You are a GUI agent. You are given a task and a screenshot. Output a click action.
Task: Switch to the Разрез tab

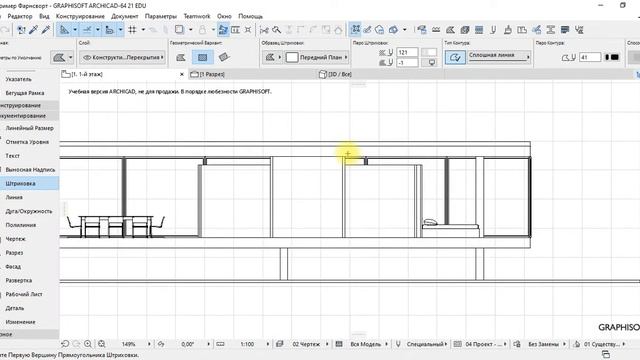click(x=252, y=74)
